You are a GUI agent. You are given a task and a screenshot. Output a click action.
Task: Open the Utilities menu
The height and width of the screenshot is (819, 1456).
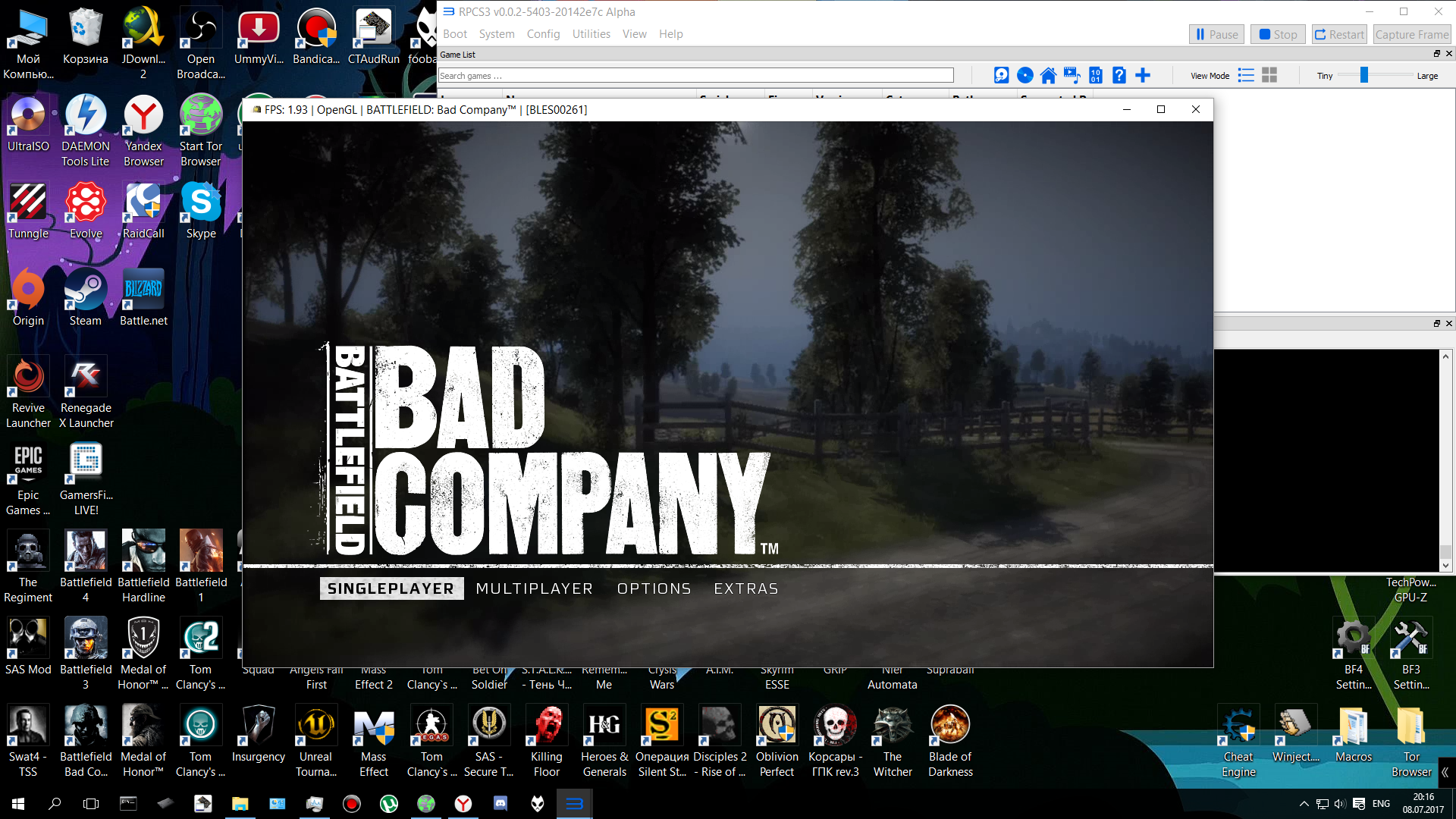click(x=591, y=34)
